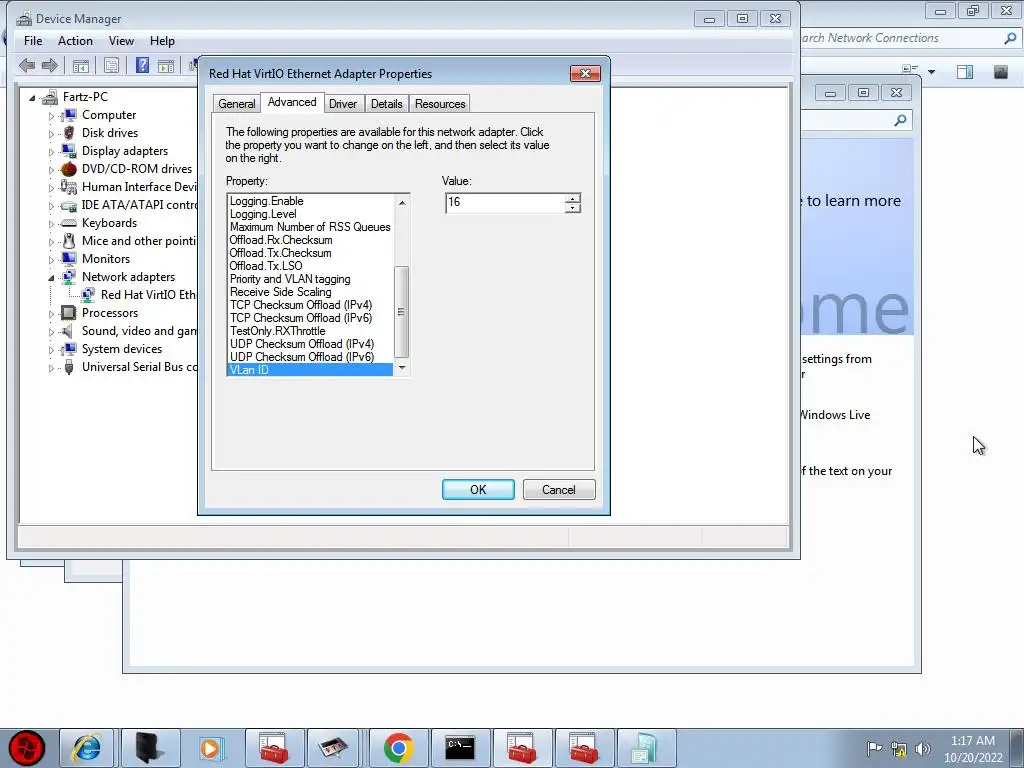
Task: Click the Property list scrollbar thumb
Action: click(402, 312)
